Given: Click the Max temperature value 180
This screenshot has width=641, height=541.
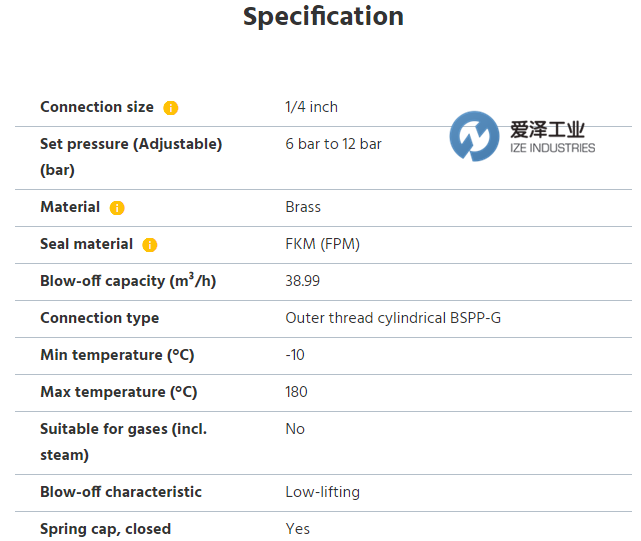Looking at the screenshot, I should (x=296, y=392).
